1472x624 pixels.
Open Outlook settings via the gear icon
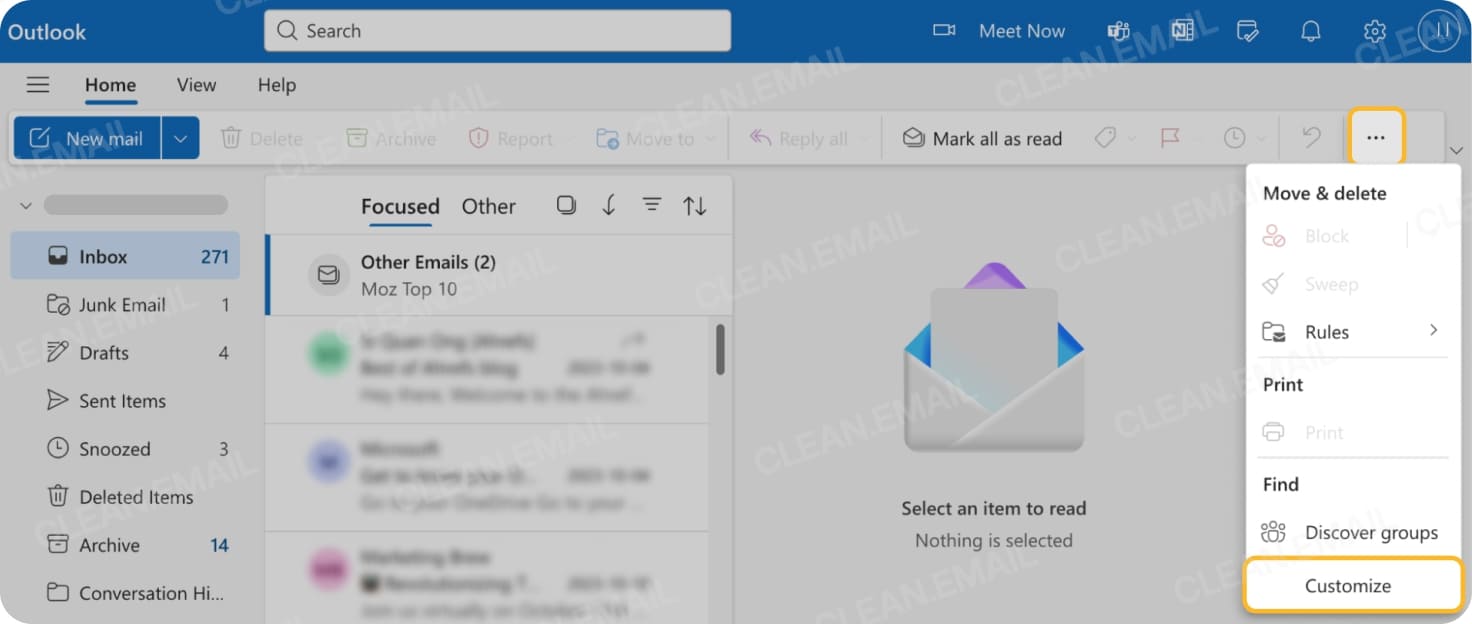click(x=1374, y=31)
